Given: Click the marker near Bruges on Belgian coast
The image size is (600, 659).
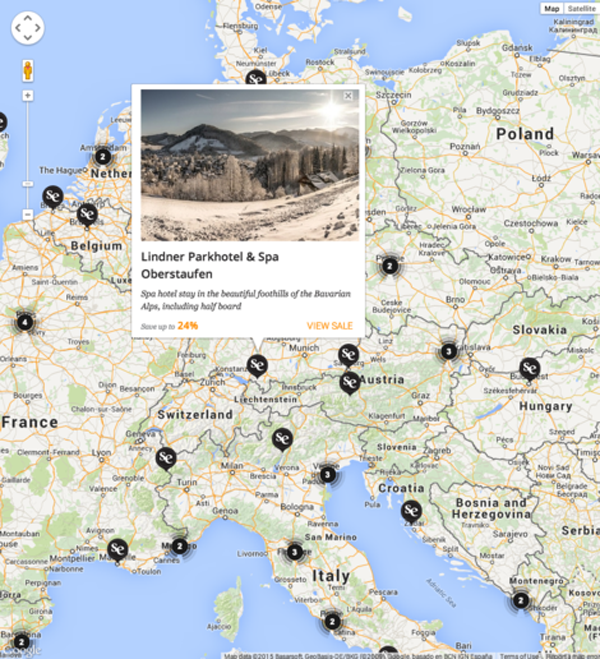Looking at the screenshot, I should 53,196.
